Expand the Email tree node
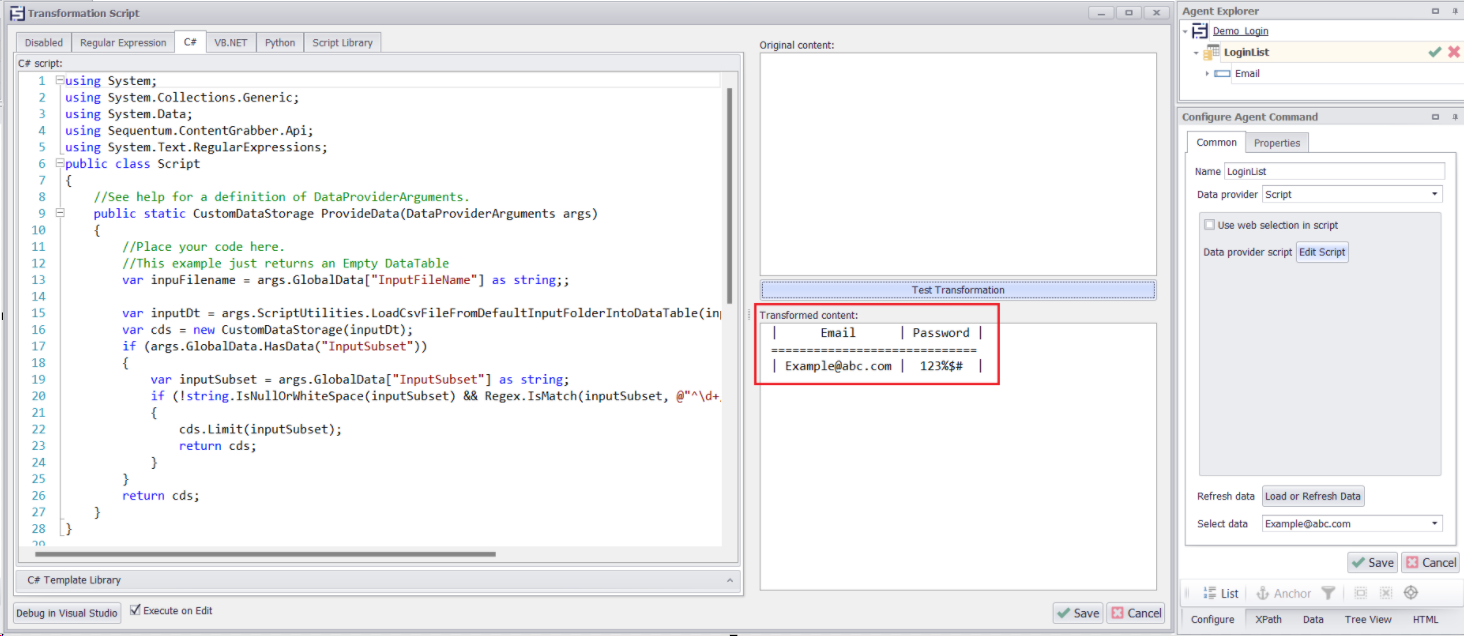Viewport: 1464px width, 636px height. (1207, 73)
